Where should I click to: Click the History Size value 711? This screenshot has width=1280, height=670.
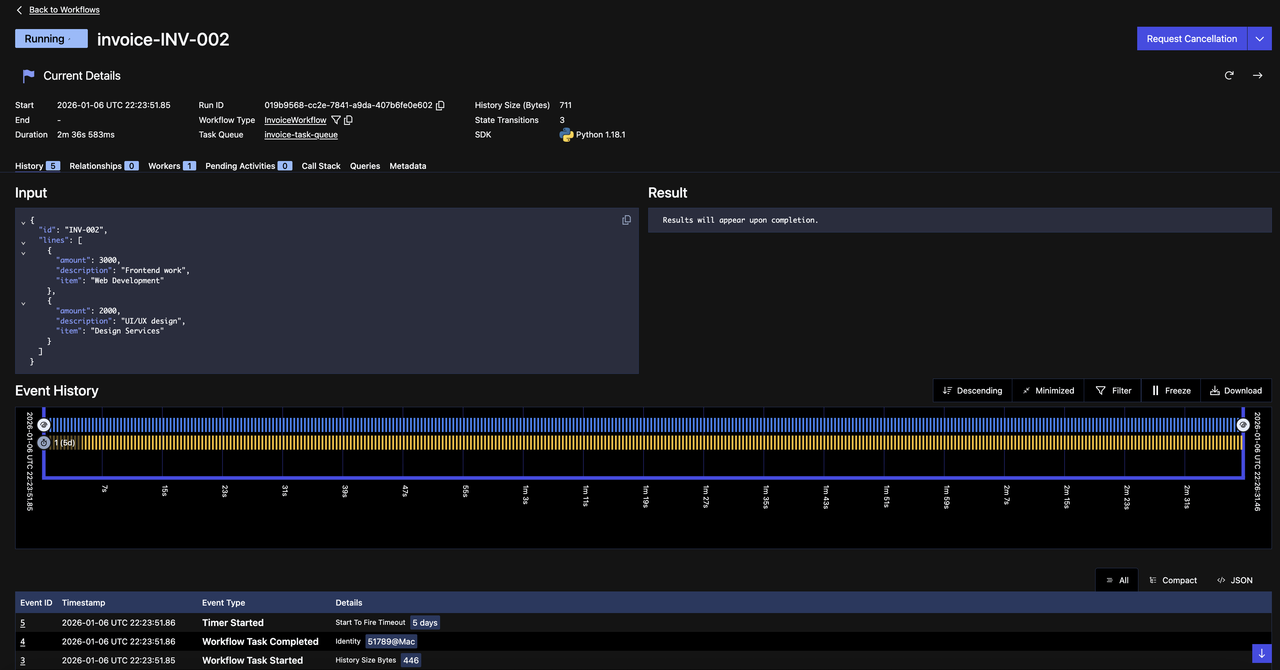[566, 105]
